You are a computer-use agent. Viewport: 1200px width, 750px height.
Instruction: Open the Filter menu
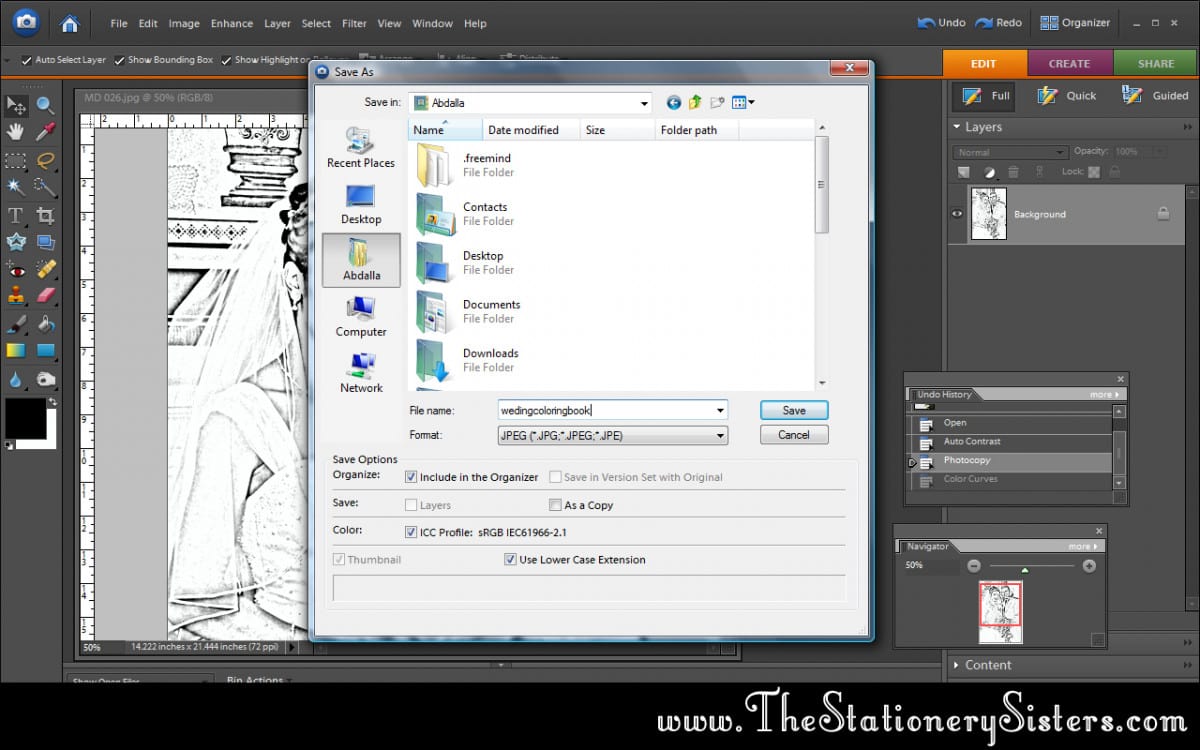(354, 23)
